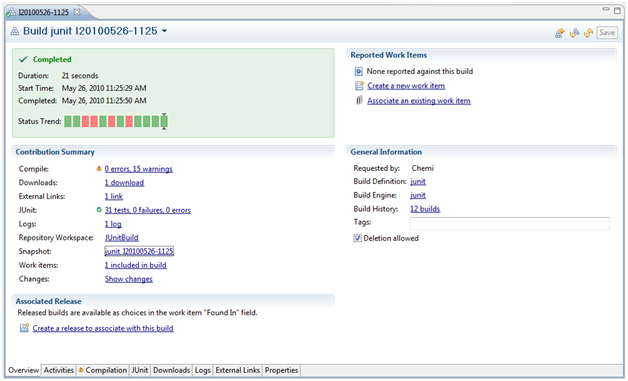The image size is (628, 381).
Task: Click the green status icon beside JUnit results
Action: click(x=99, y=210)
